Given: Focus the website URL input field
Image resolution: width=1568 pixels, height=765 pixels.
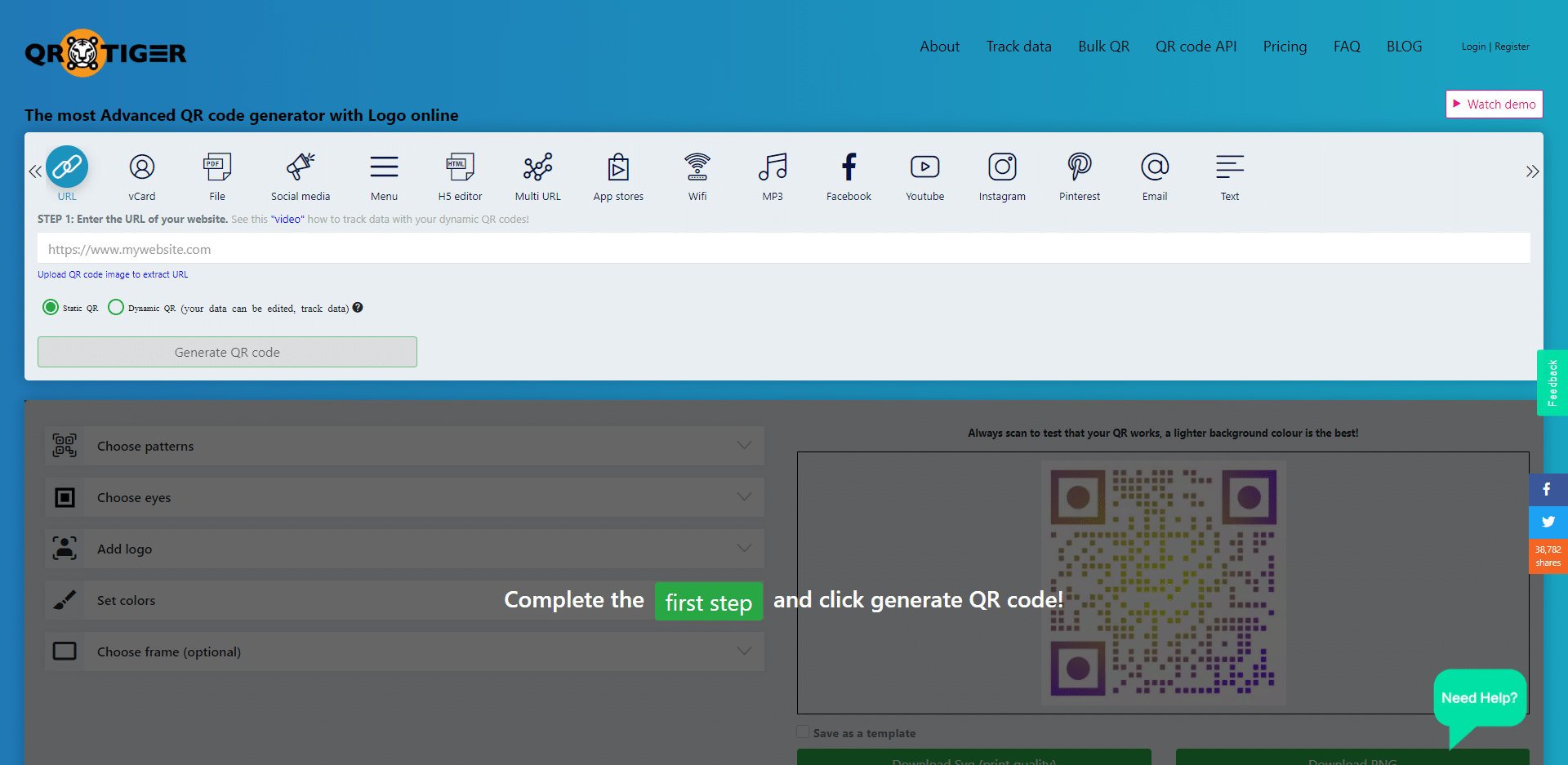Looking at the screenshot, I should pos(784,248).
